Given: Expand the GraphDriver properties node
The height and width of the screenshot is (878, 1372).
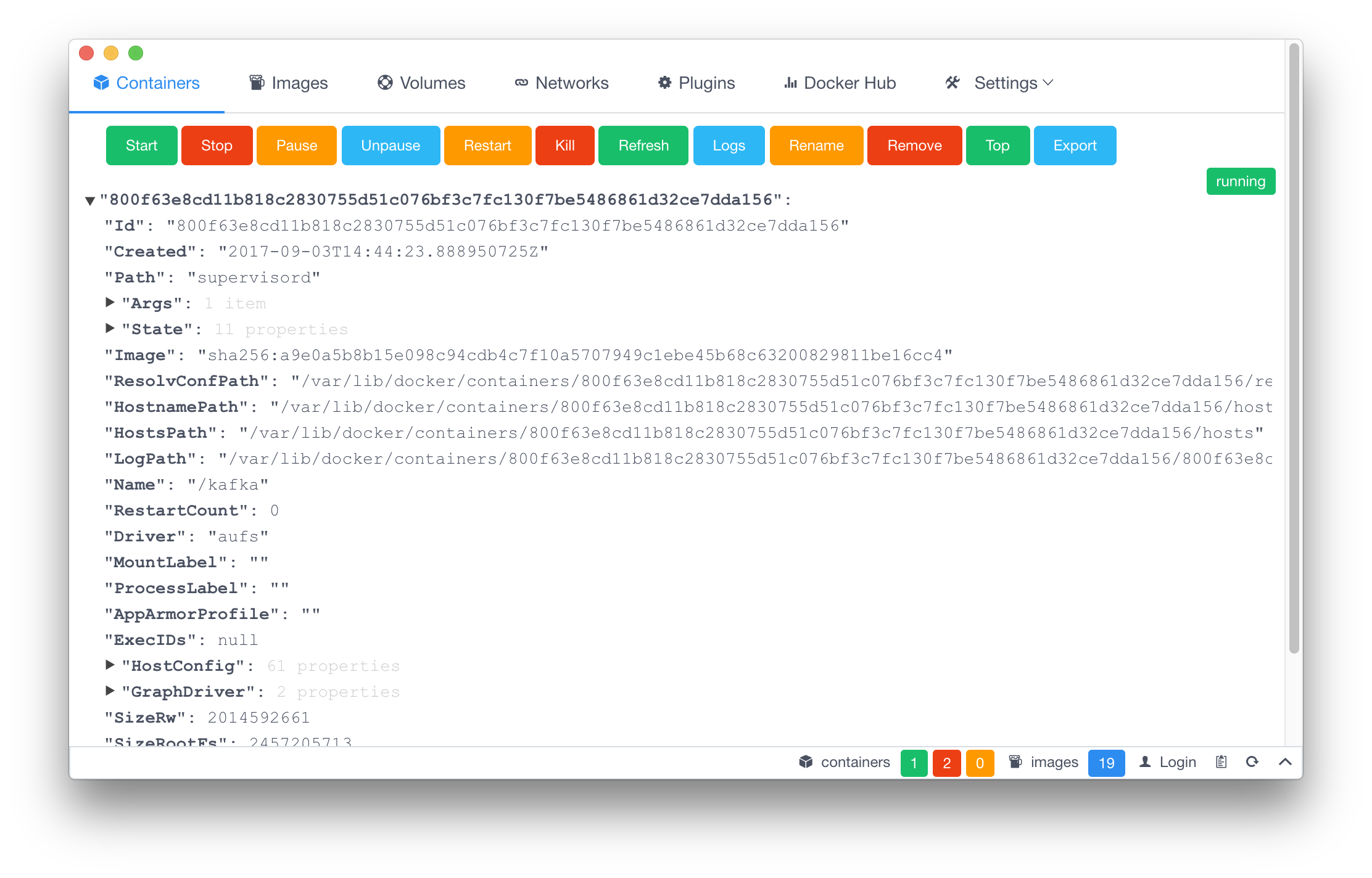Looking at the screenshot, I should pyautogui.click(x=110, y=691).
